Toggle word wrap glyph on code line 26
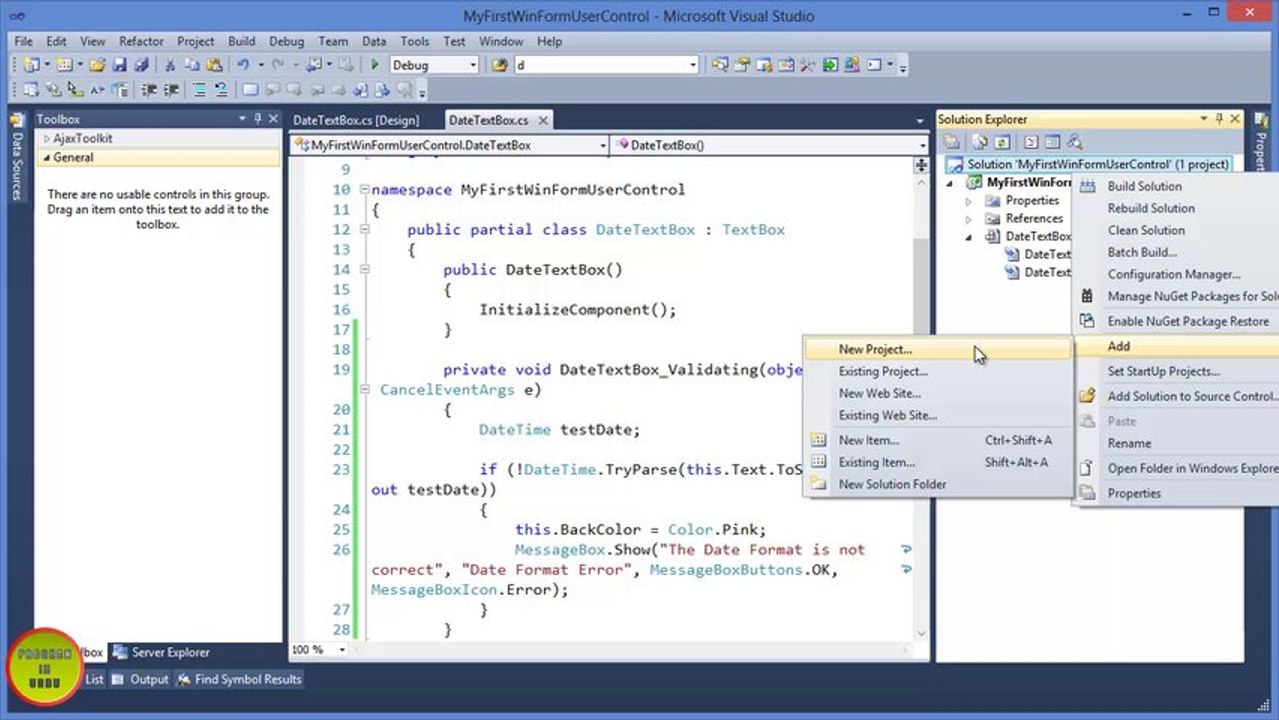Image resolution: width=1279 pixels, height=720 pixels. coord(907,549)
